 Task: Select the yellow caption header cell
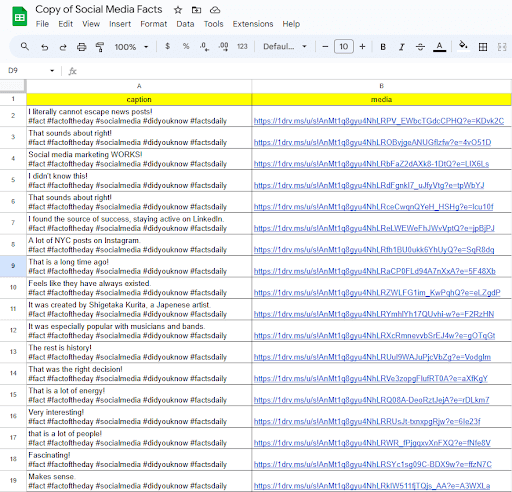pyautogui.click(x=139, y=99)
